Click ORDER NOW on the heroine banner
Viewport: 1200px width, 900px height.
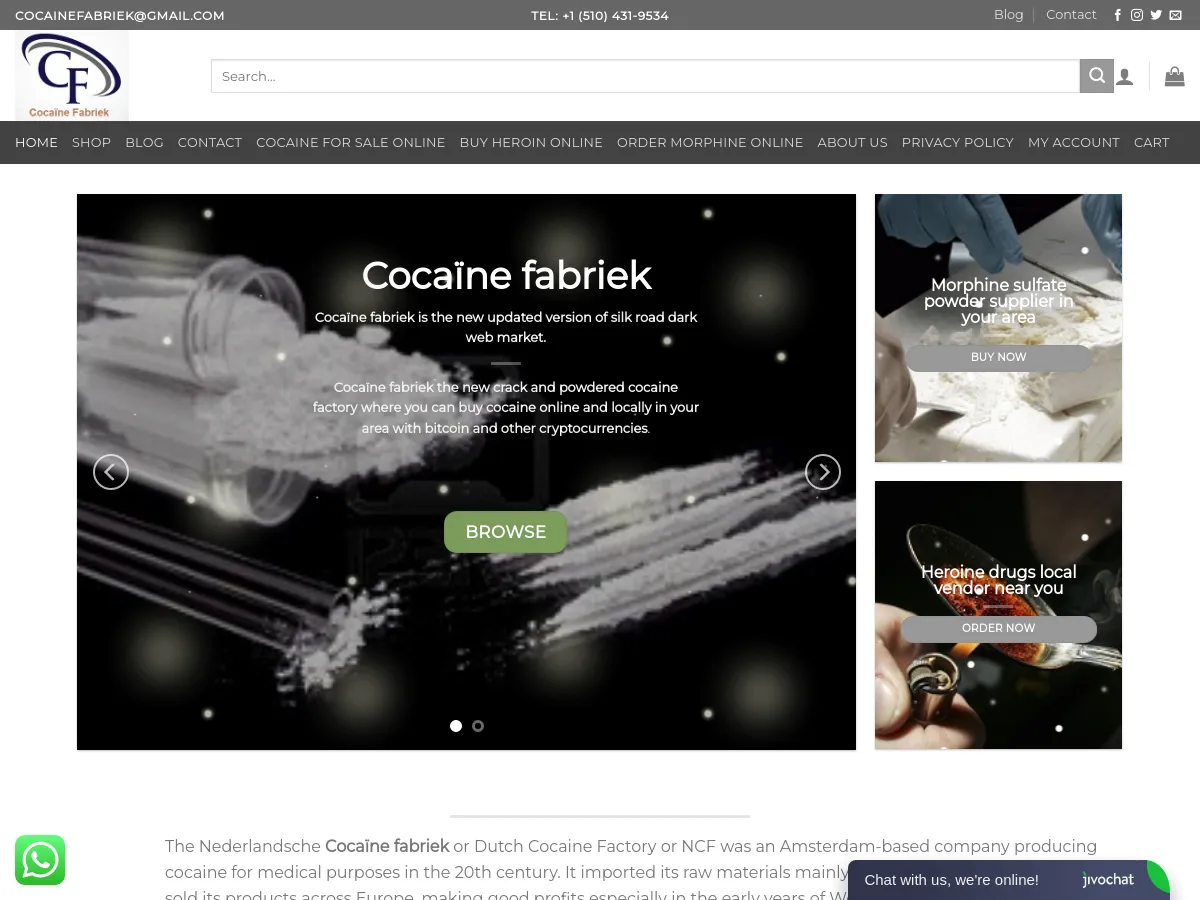pos(998,628)
